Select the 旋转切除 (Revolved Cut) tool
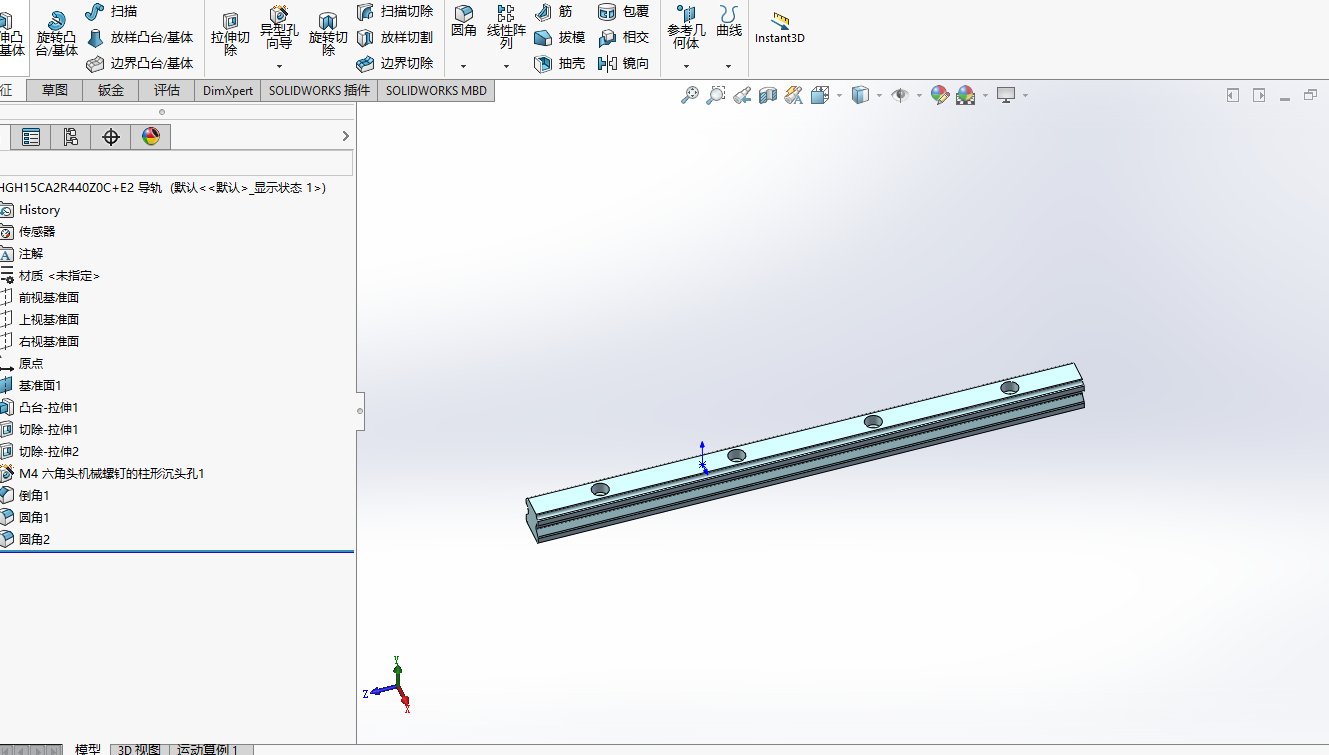Image resolution: width=1329 pixels, height=755 pixels. point(328,33)
